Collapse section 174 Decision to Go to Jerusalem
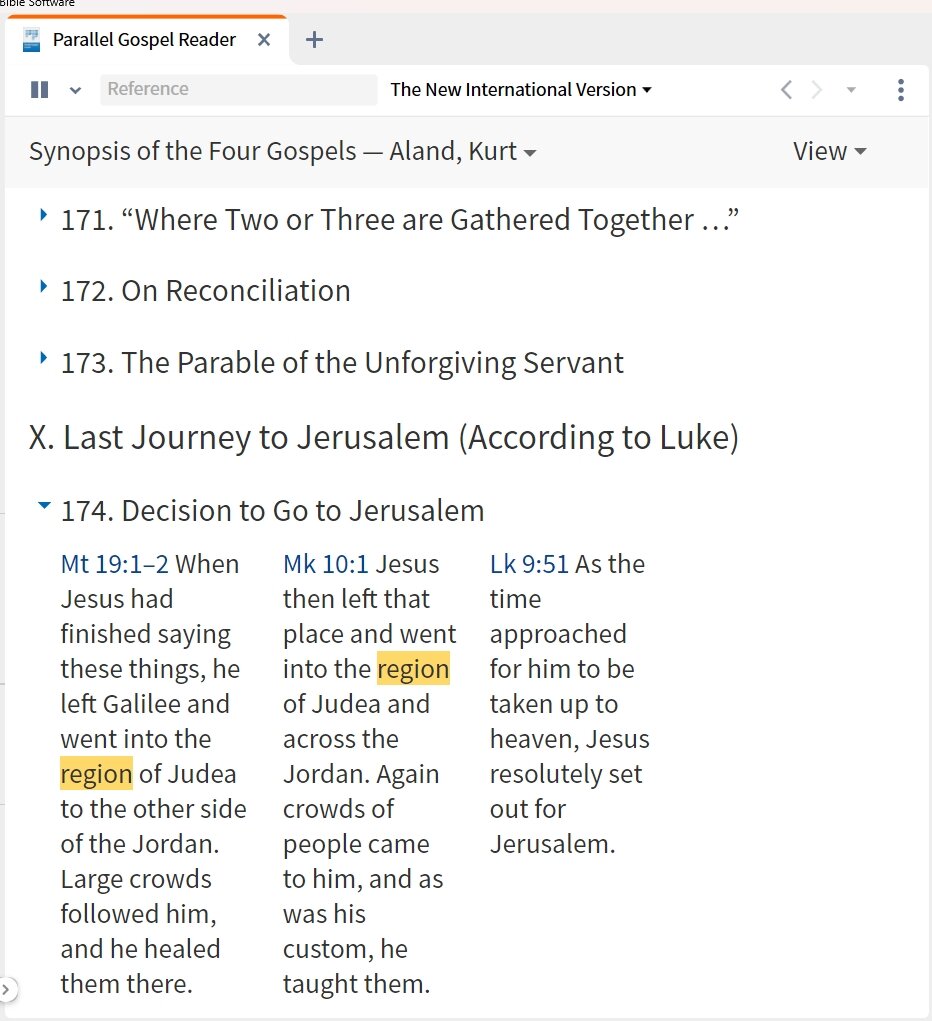This screenshot has height=1021, width=932. (44, 505)
